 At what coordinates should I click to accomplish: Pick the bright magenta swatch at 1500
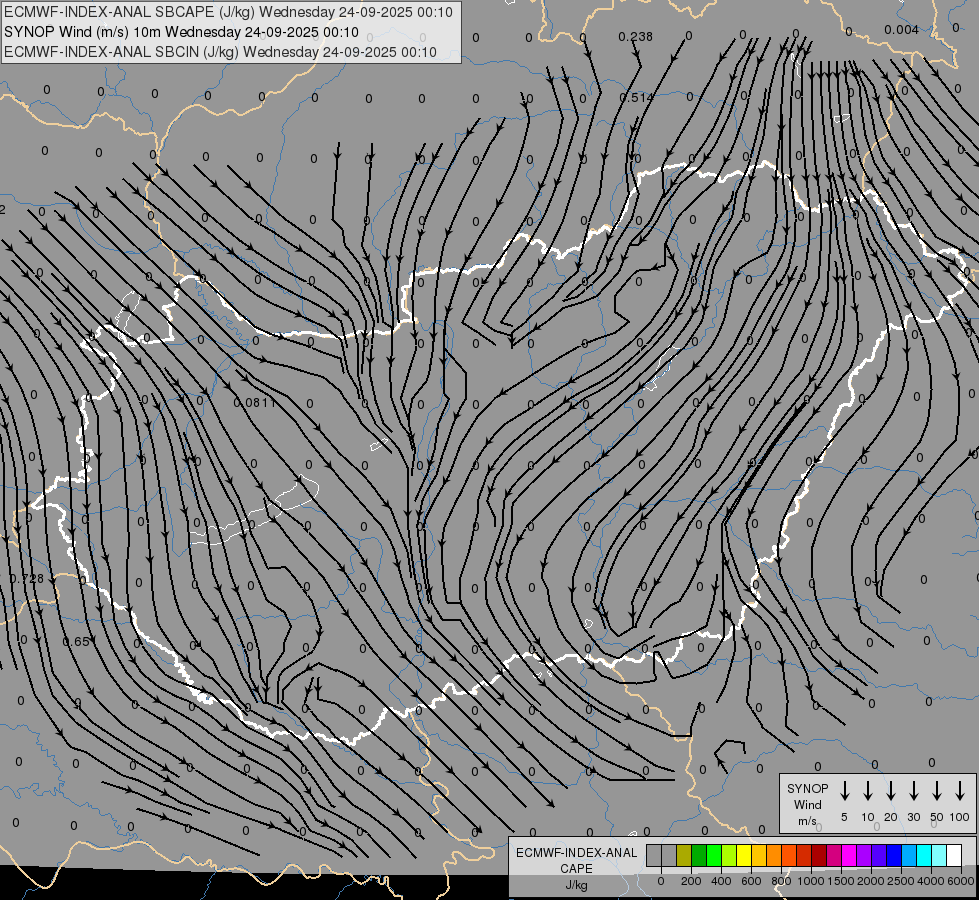point(849,855)
